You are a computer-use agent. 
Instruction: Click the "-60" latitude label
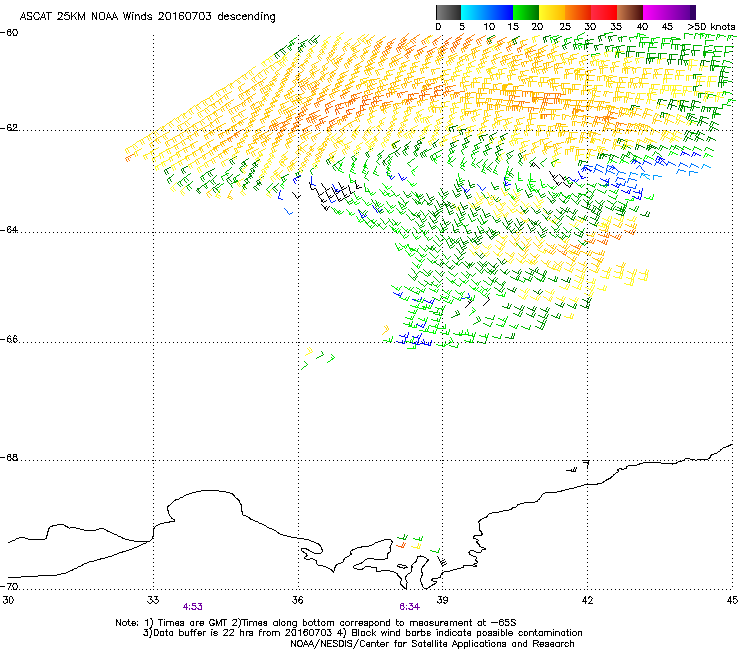coord(10,33)
